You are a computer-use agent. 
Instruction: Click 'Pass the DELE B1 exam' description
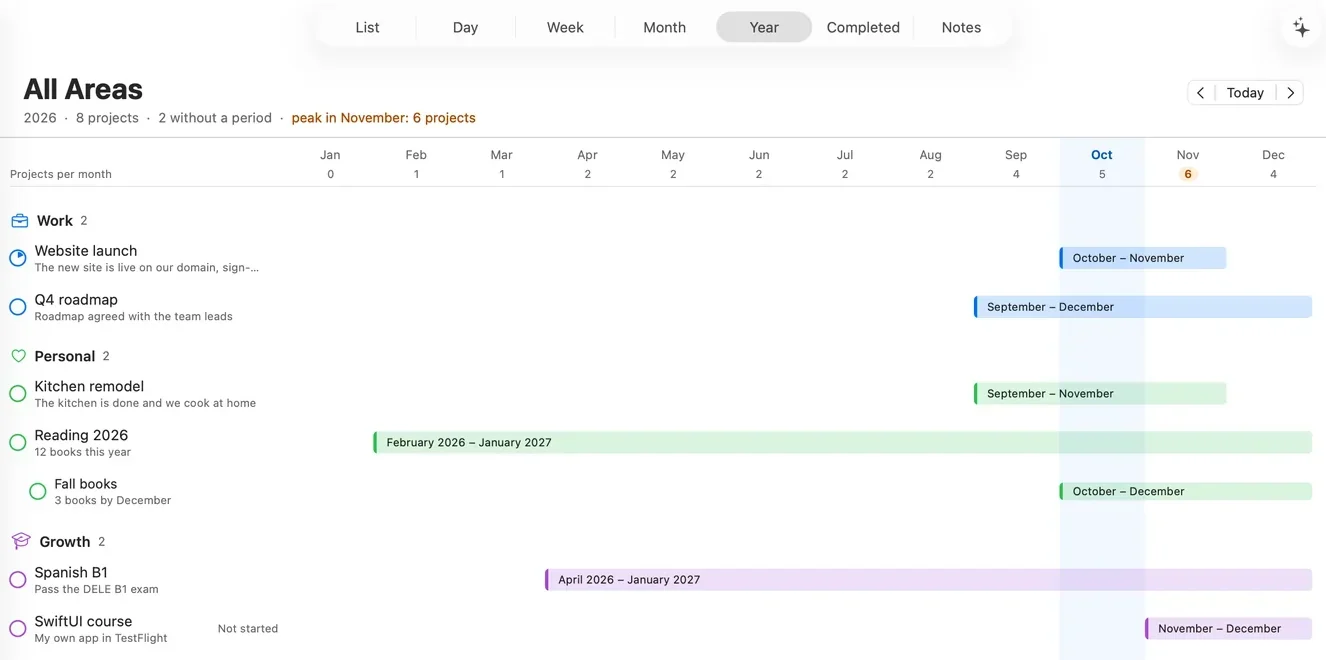(96, 589)
